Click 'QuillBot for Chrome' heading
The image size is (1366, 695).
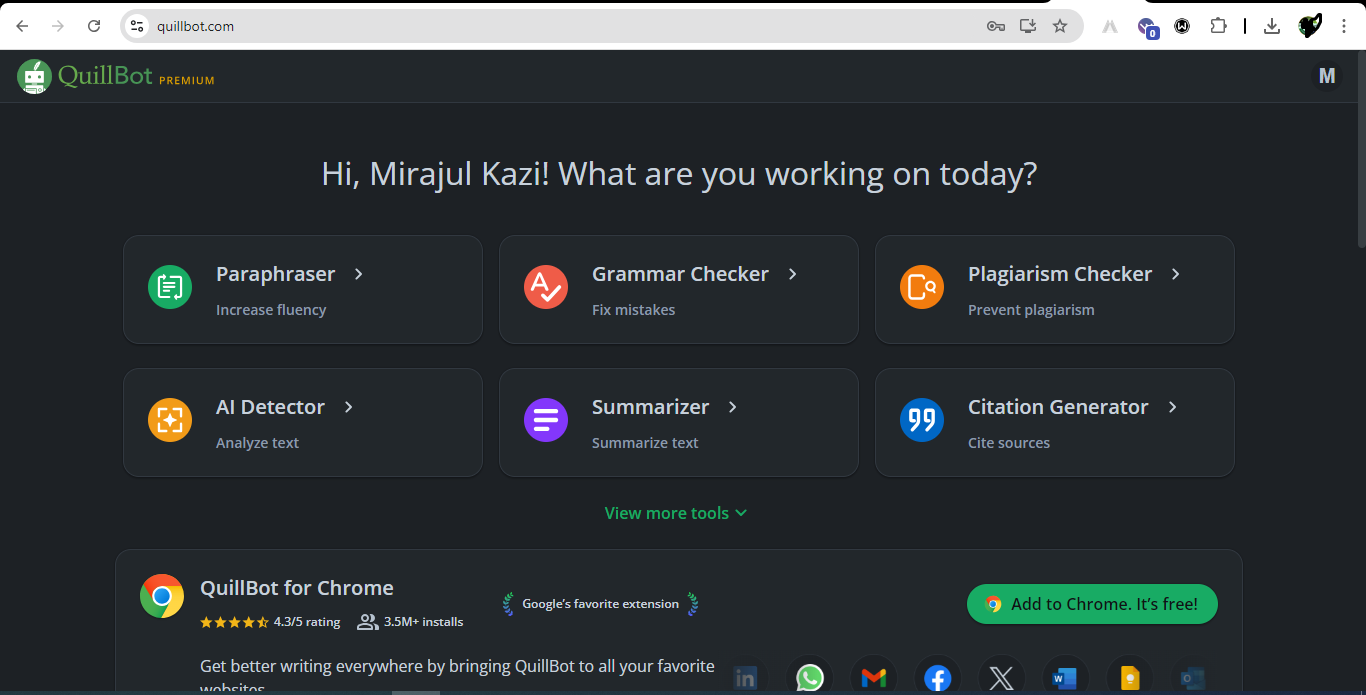297,588
